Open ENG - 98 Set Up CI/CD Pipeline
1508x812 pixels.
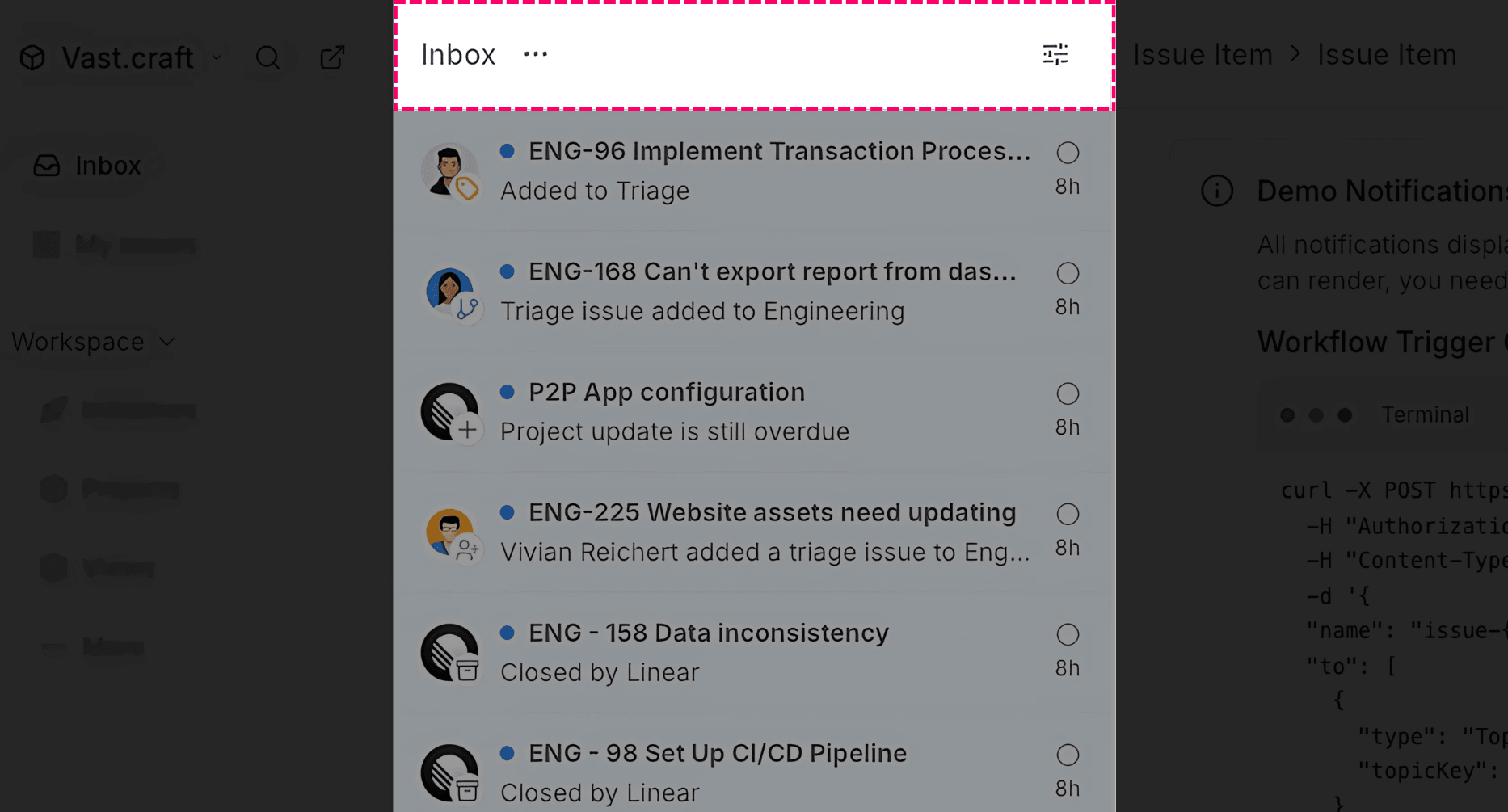[x=754, y=772]
